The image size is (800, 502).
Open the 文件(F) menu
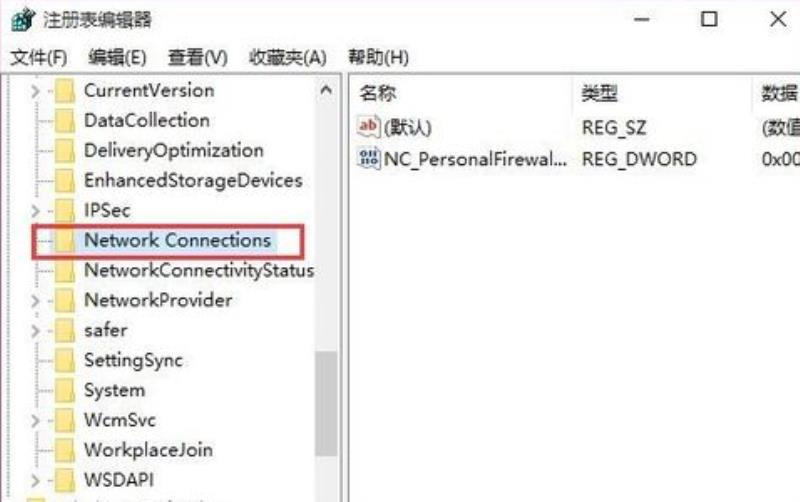click(38, 57)
